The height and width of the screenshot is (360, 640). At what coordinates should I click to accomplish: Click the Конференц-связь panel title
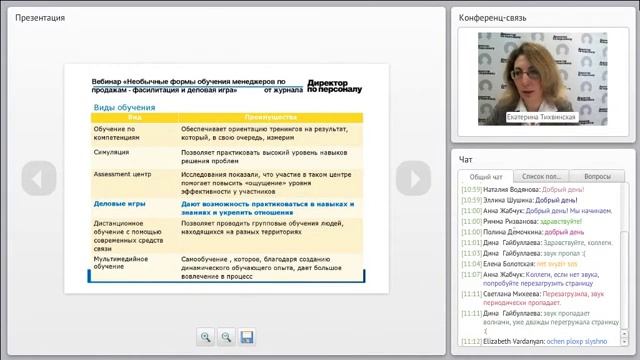[x=492, y=18]
